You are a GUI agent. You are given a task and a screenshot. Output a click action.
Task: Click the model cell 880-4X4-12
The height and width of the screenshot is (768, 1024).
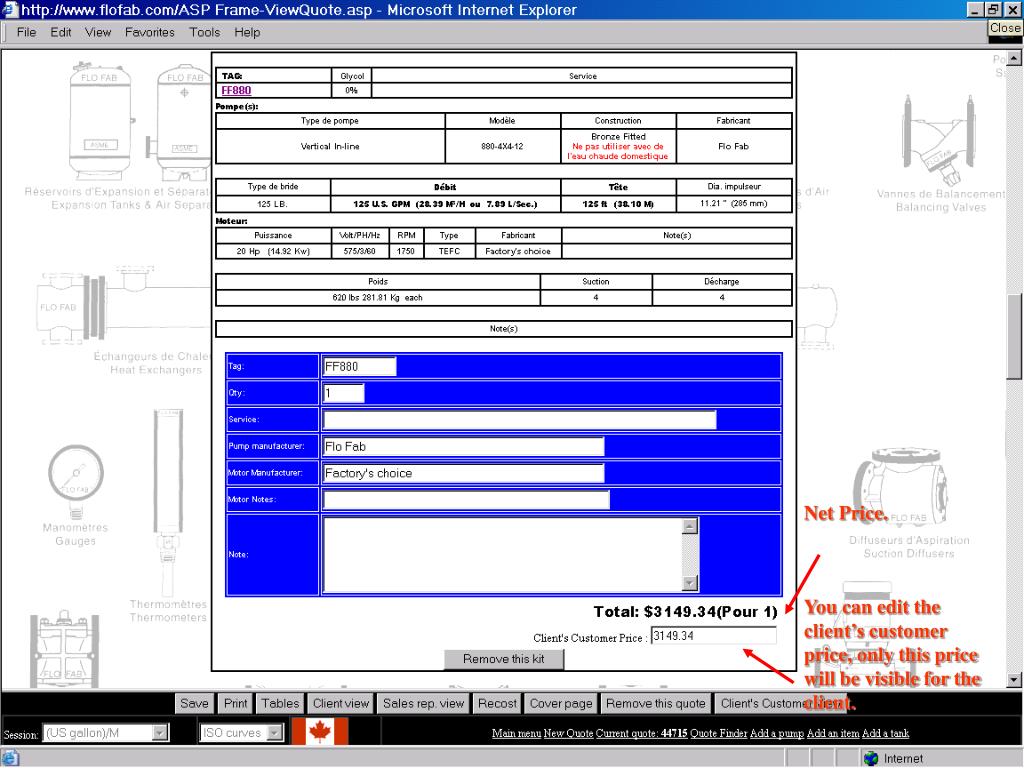(x=502, y=146)
